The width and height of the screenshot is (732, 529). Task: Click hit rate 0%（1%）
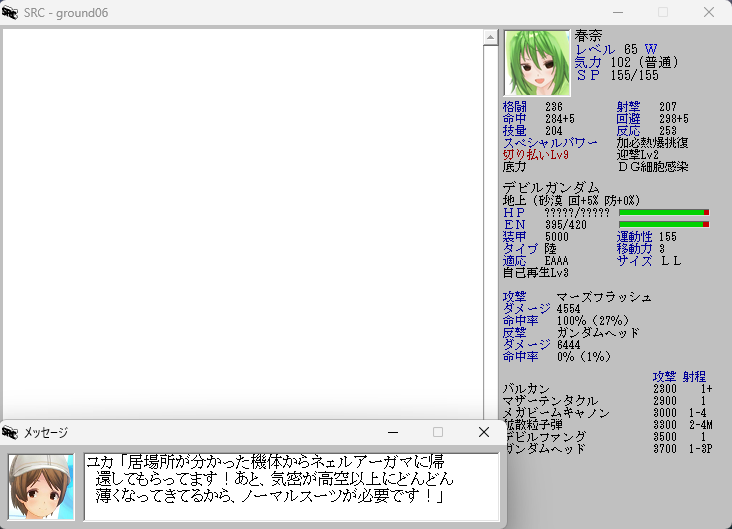click(x=584, y=357)
